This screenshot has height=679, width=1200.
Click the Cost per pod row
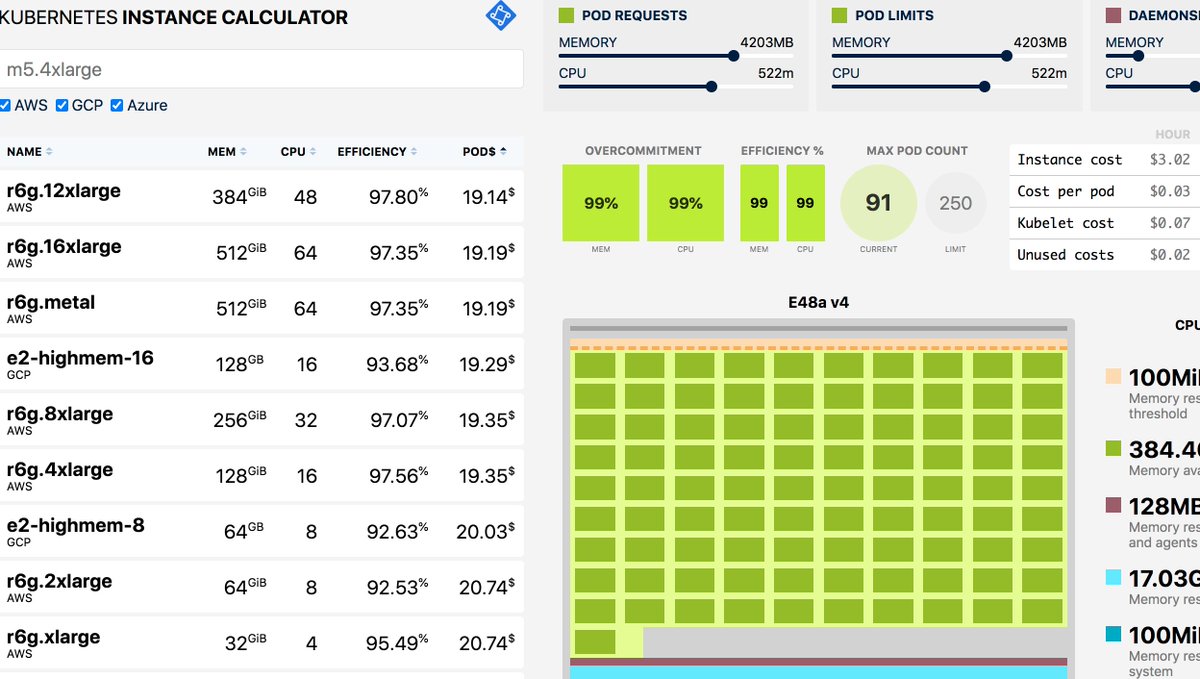[x=1105, y=191]
